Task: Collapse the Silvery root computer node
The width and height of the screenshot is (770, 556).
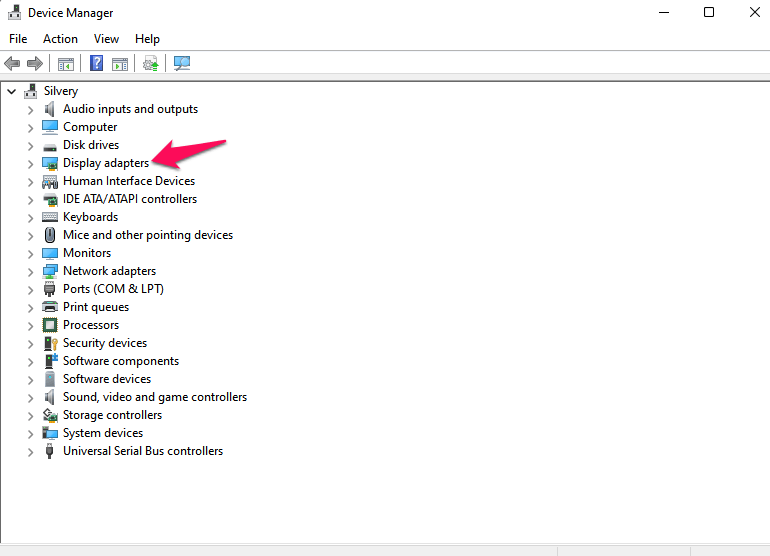Action: click(x=11, y=91)
